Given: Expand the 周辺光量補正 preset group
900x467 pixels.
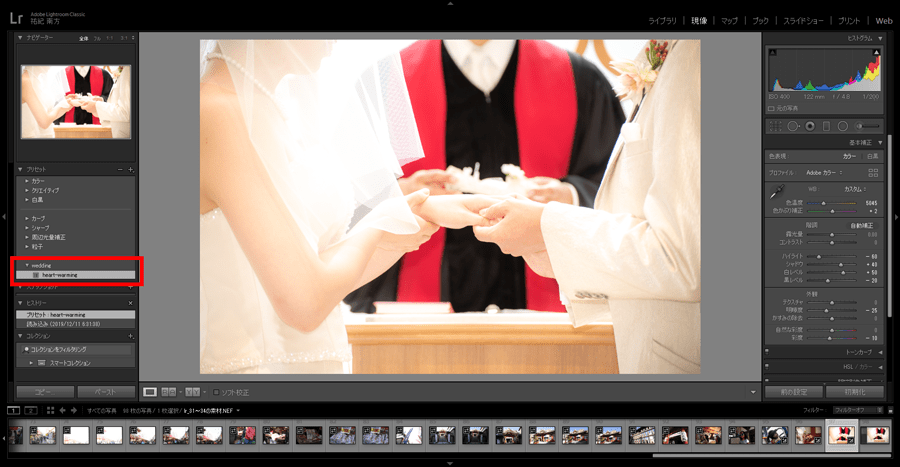Looking at the screenshot, I should coord(26,237).
